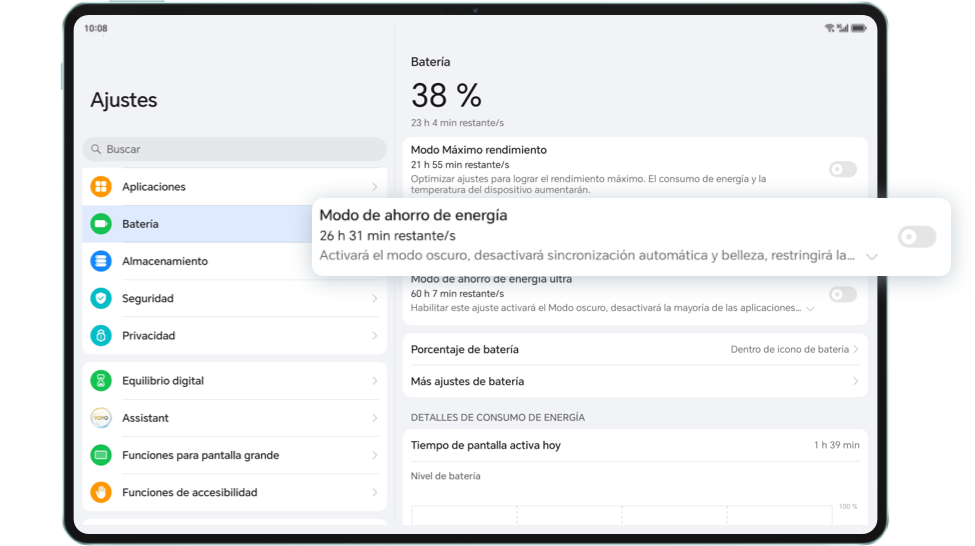Click the Funciones para pantalla grande icon
Screen dimensions: 975x546
pos(101,455)
